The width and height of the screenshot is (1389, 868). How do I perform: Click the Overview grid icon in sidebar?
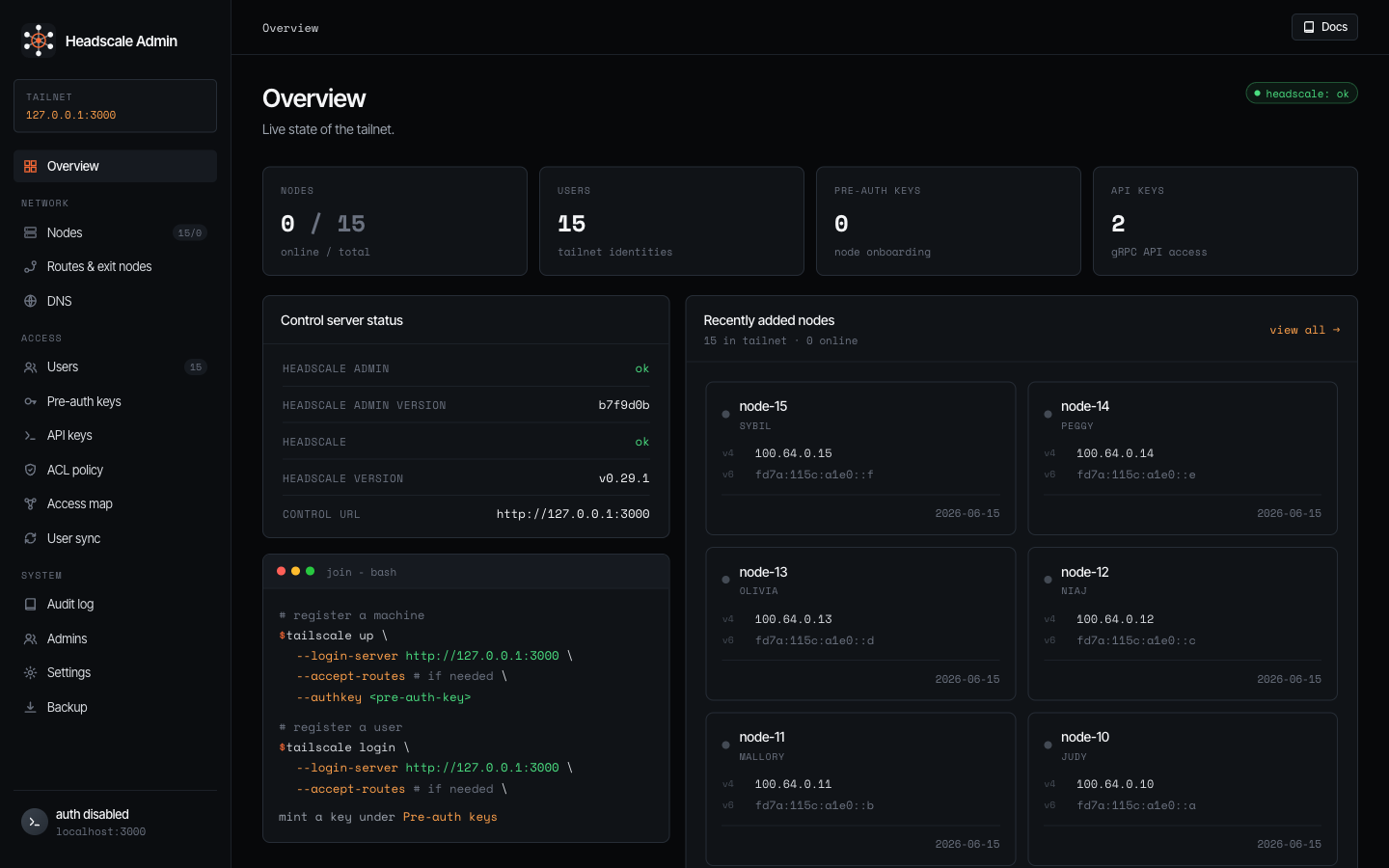coord(30,166)
